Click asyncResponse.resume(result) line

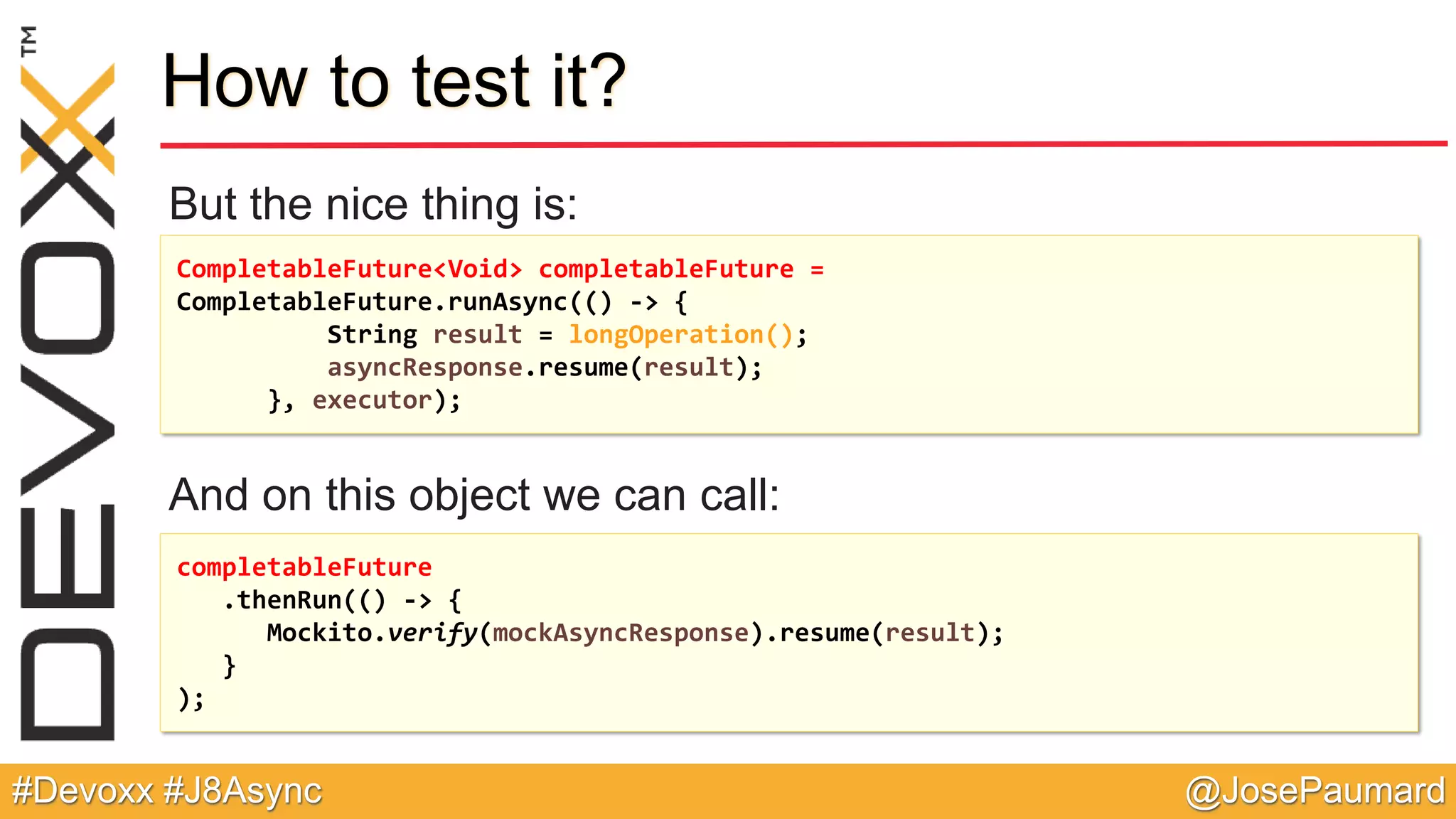(545, 368)
